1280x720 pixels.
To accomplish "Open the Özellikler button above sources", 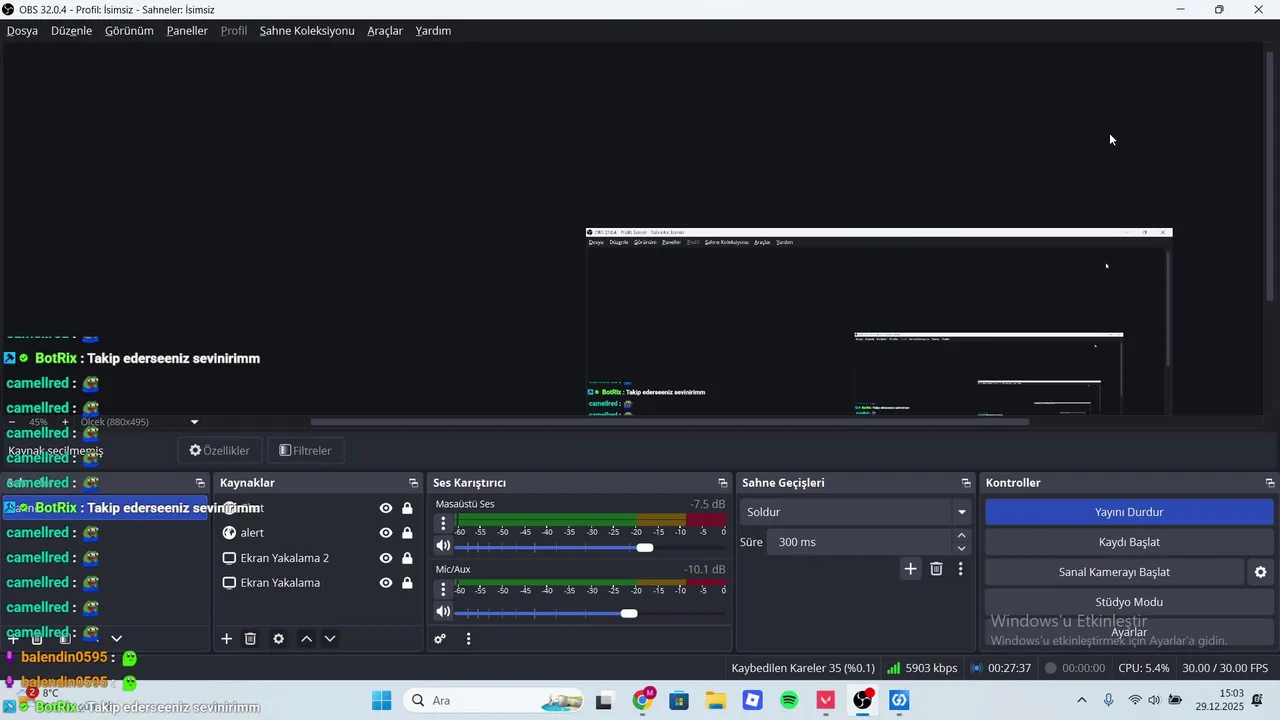I will [x=220, y=451].
